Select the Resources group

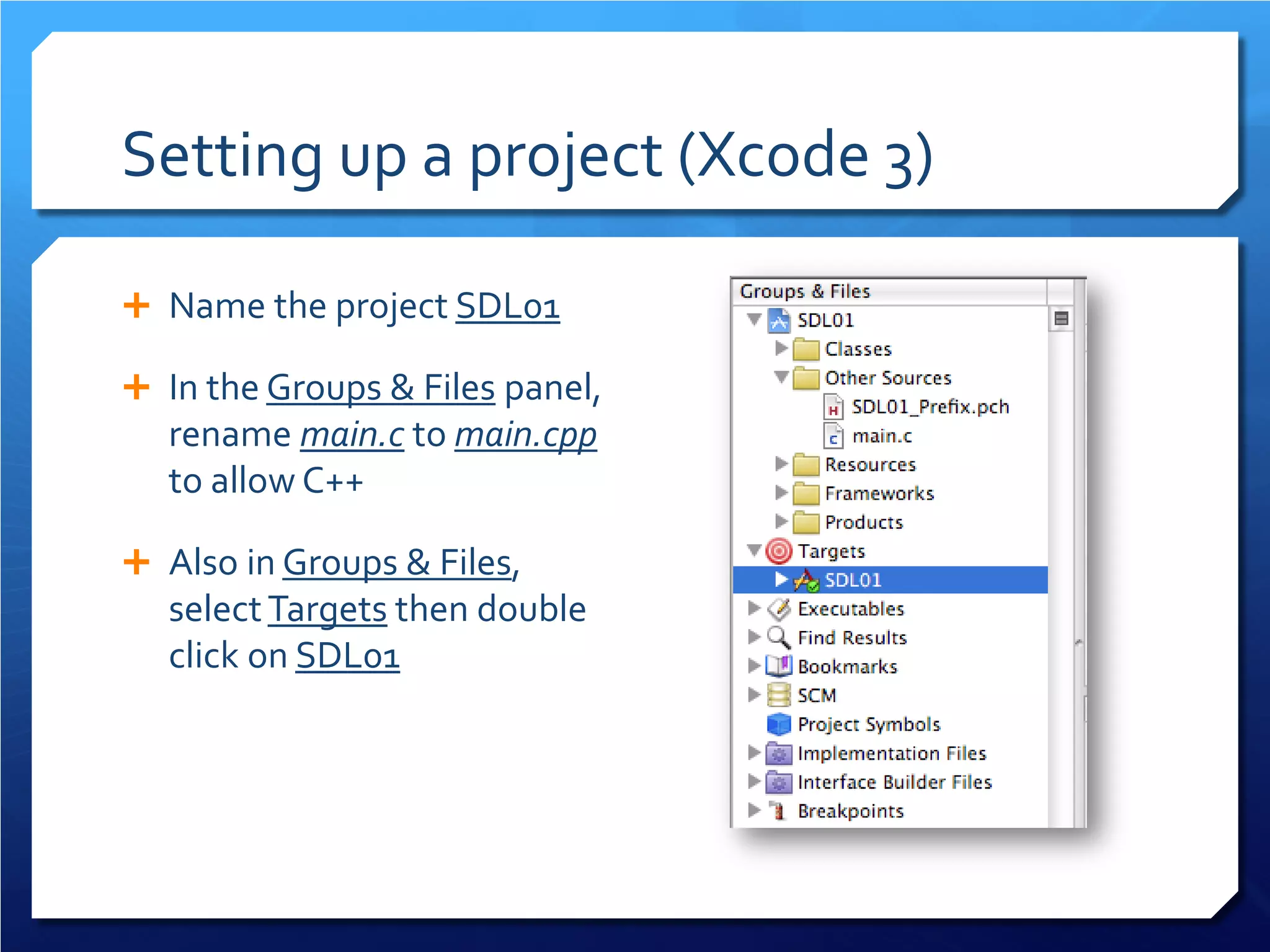(x=869, y=465)
